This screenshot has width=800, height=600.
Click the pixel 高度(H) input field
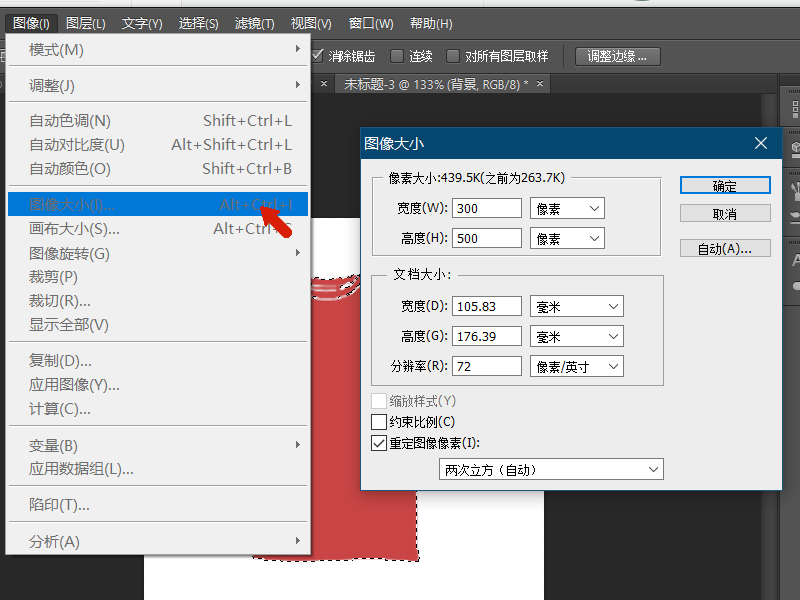click(x=487, y=238)
